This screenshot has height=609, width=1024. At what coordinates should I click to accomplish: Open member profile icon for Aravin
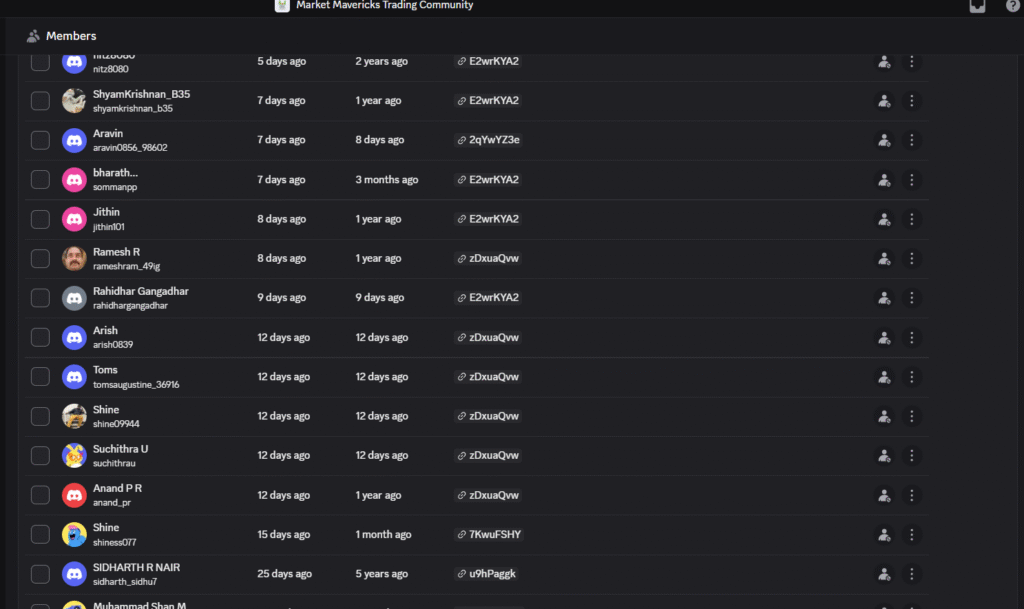884,140
